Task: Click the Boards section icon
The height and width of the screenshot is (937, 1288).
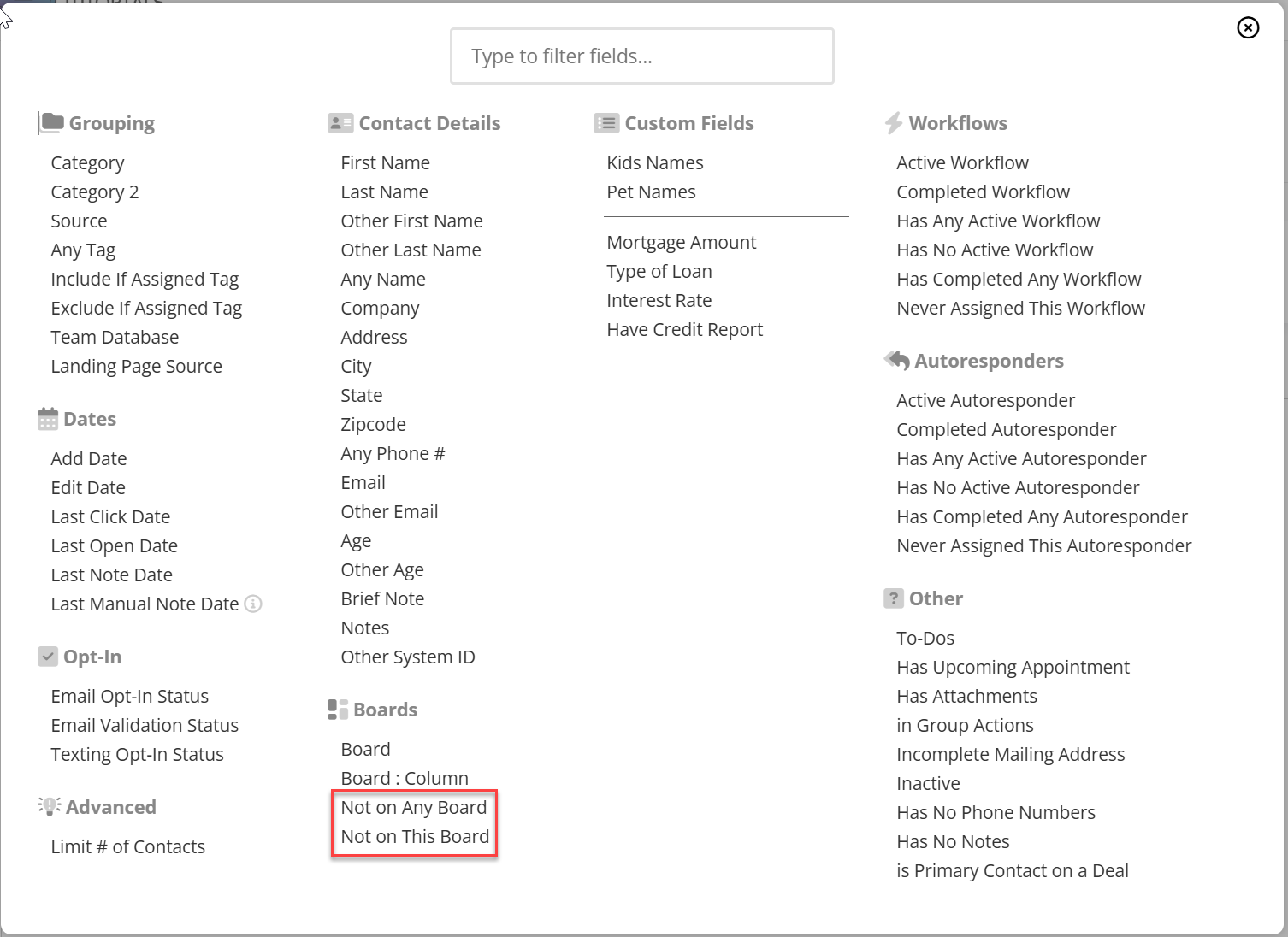Action: (338, 710)
